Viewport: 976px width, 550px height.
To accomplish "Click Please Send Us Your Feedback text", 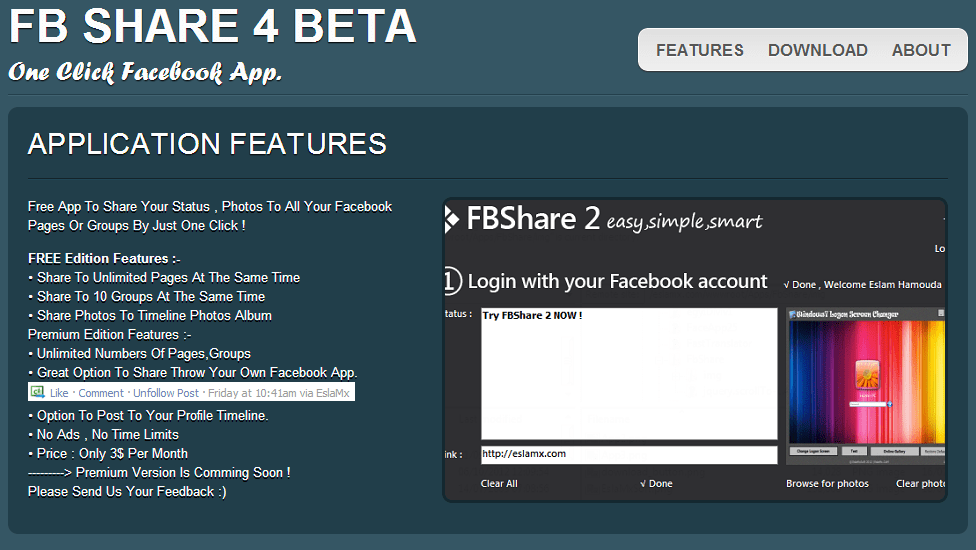I will click(x=127, y=492).
